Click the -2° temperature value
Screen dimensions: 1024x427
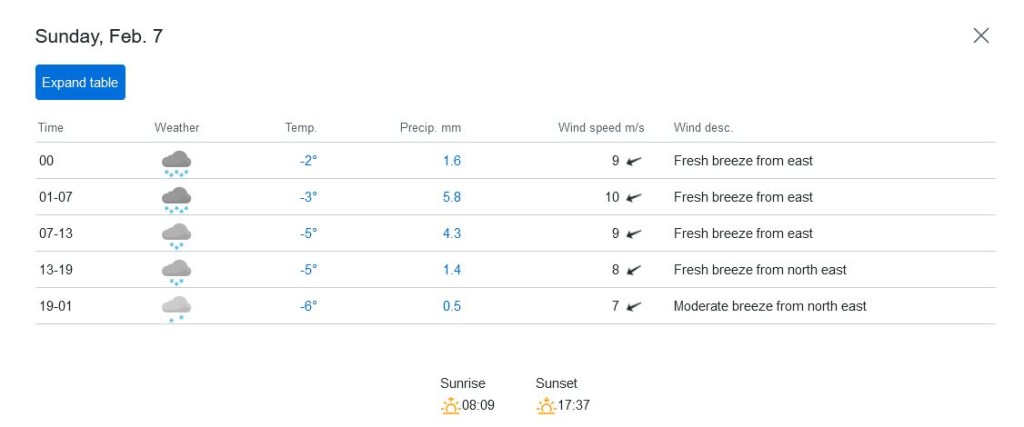click(x=308, y=161)
